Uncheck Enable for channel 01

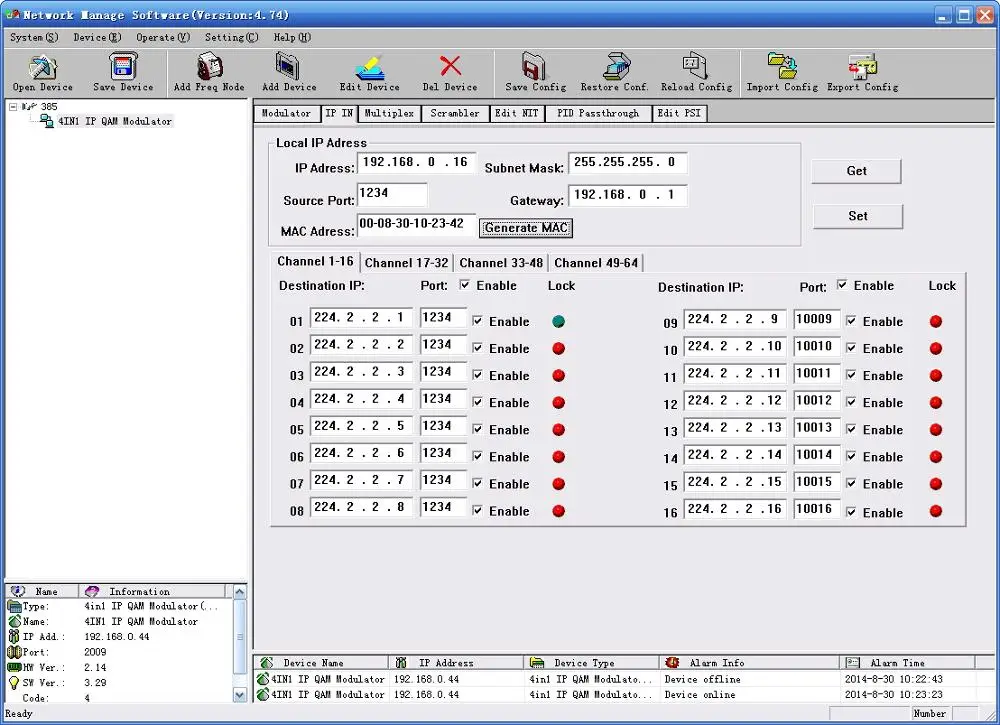click(x=477, y=321)
